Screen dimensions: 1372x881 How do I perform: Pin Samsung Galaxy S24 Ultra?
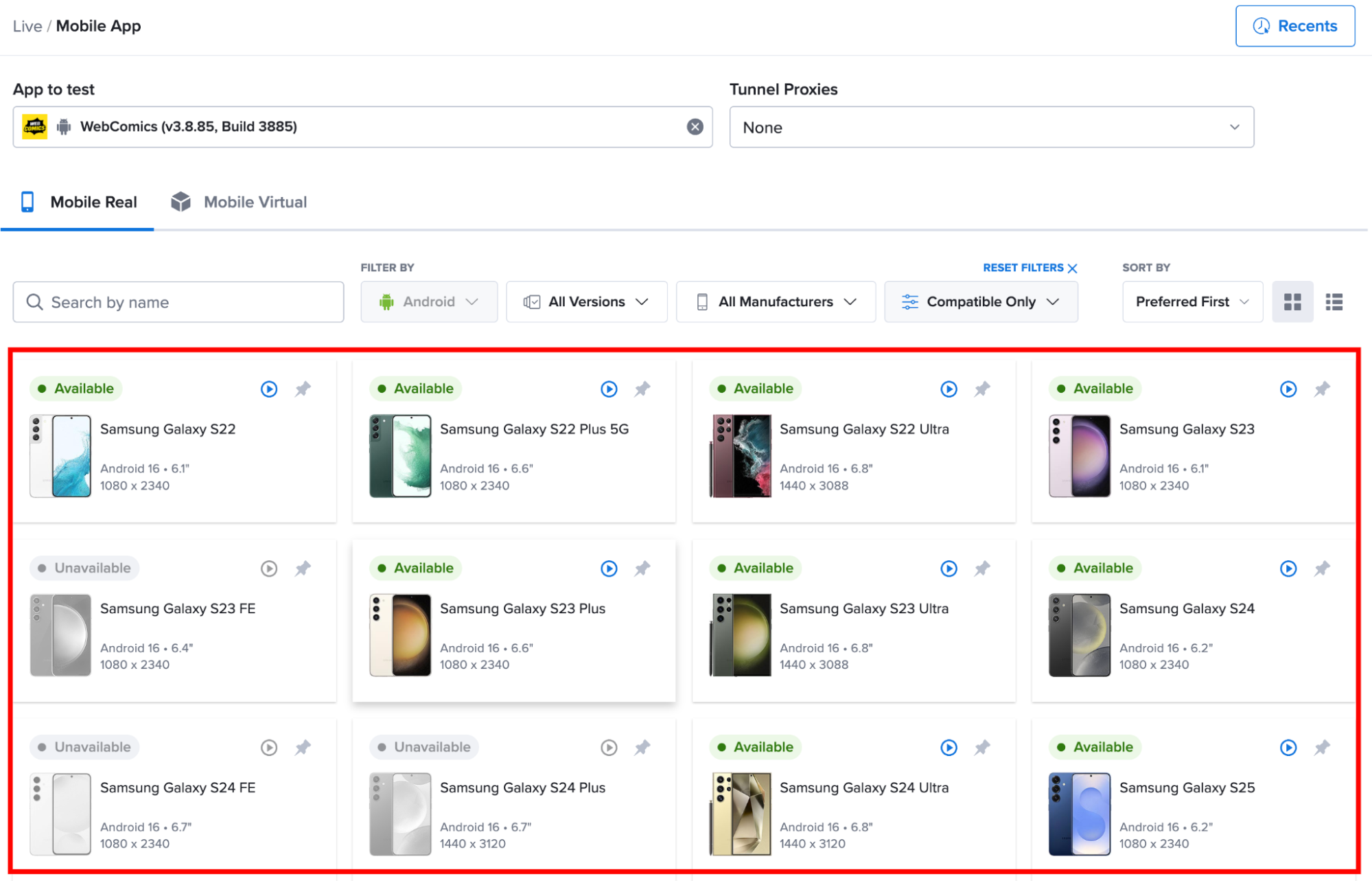pos(982,748)
